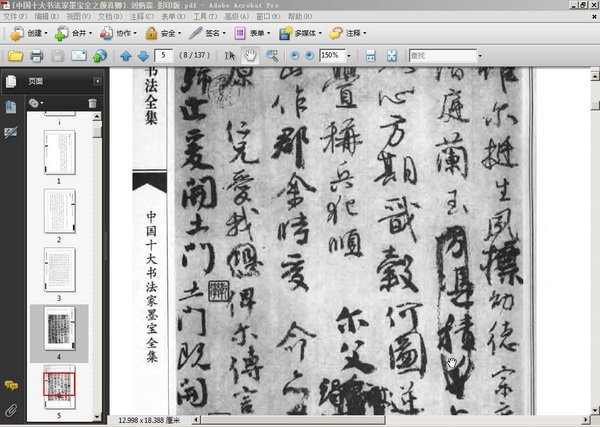Open the 文件 (File) menu

coord(15,17)
